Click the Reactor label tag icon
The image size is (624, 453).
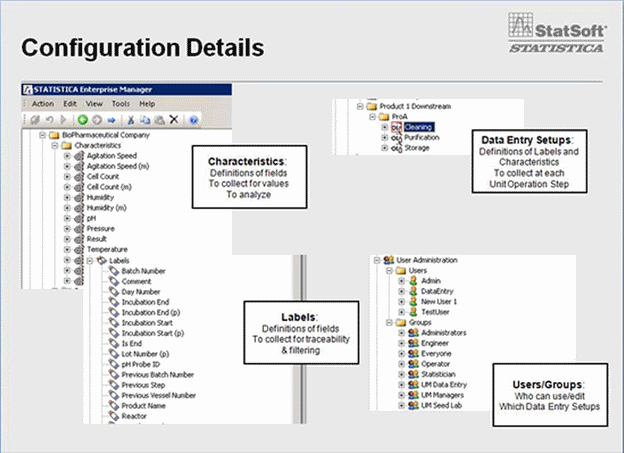(114, 416)
